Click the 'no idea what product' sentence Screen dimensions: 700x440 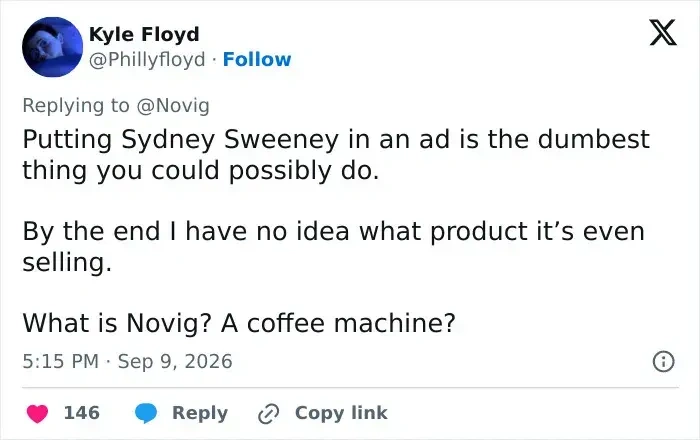click(333, 246)
